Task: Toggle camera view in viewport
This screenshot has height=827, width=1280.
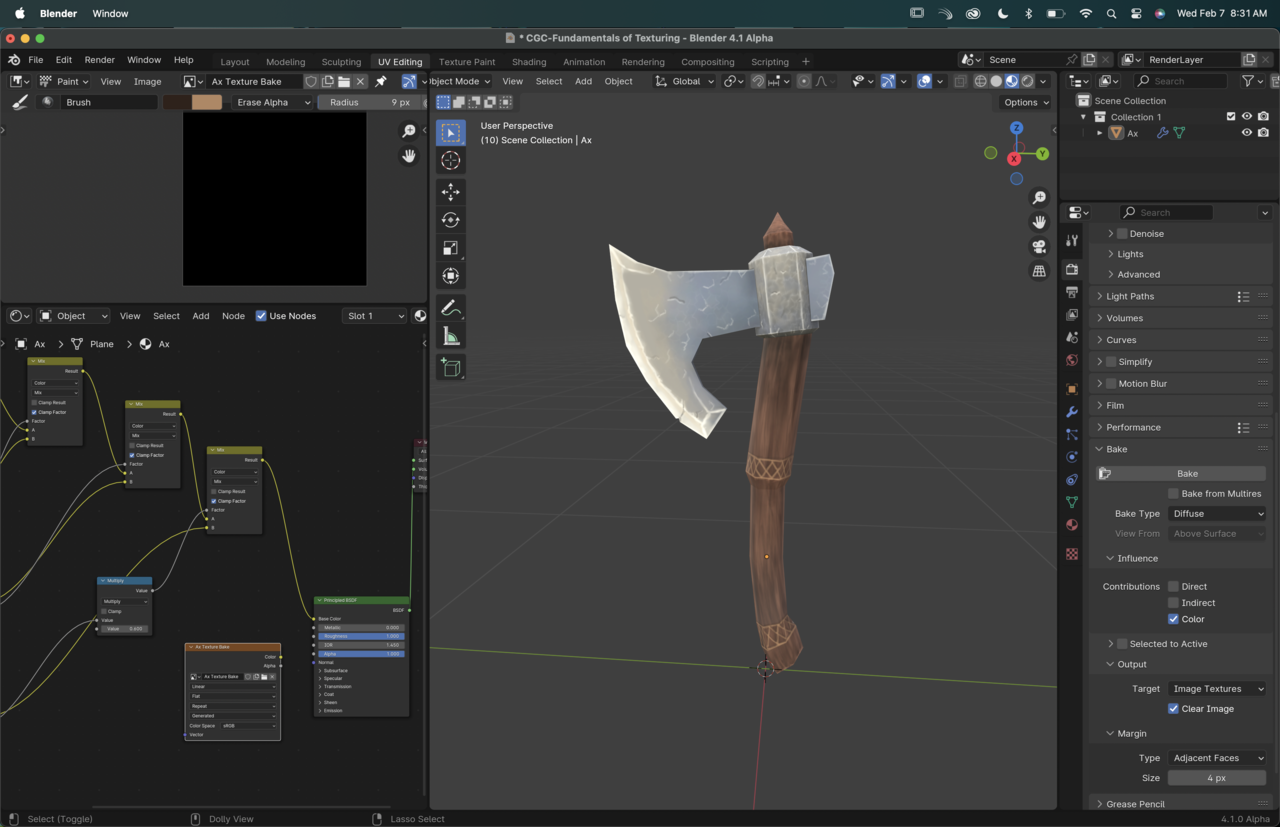Action: [1039, 247]
